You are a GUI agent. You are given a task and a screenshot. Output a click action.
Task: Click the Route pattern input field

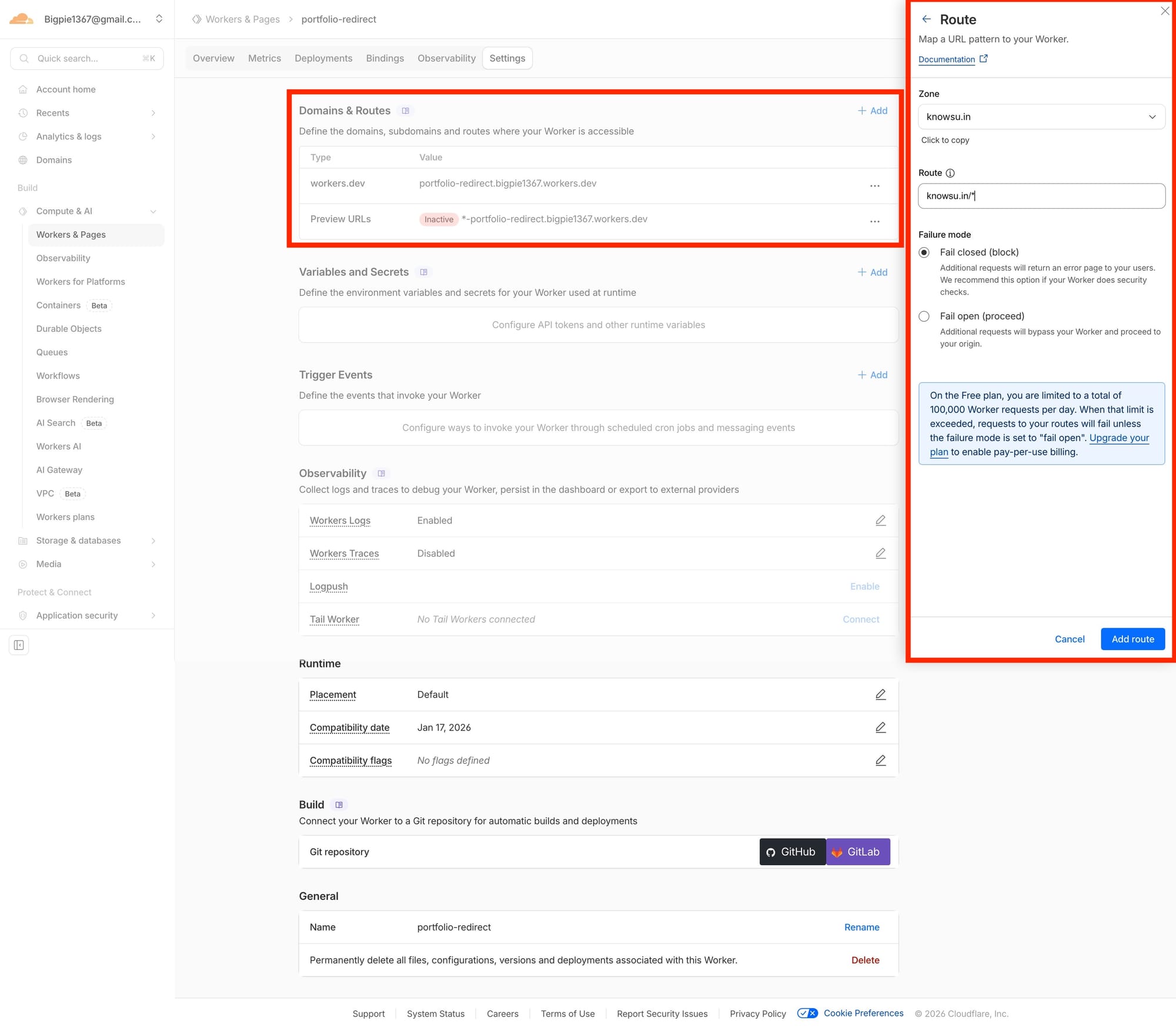1041,196
